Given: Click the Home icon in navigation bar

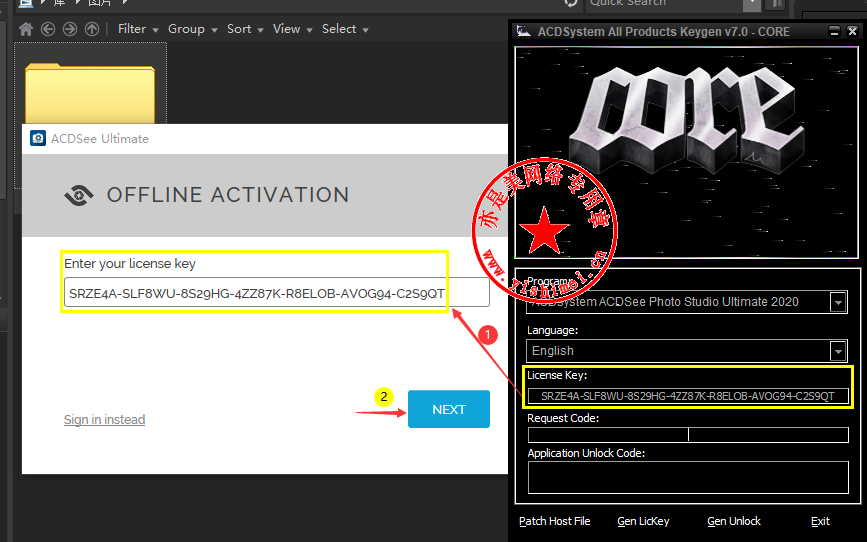Looking at the screenshot, I should click(26, 29).
